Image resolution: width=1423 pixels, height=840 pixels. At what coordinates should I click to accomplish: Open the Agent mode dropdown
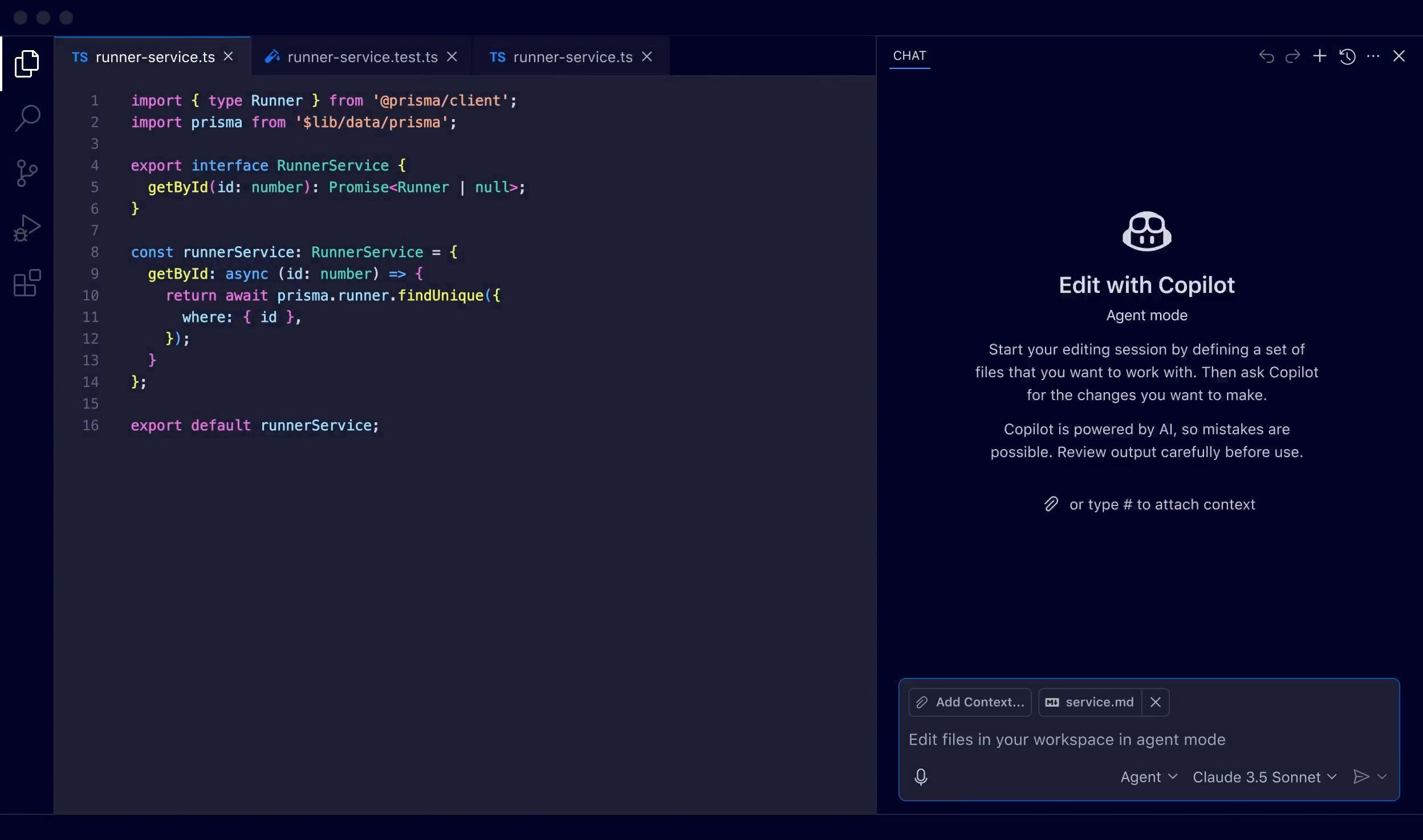click(1147, 776)
